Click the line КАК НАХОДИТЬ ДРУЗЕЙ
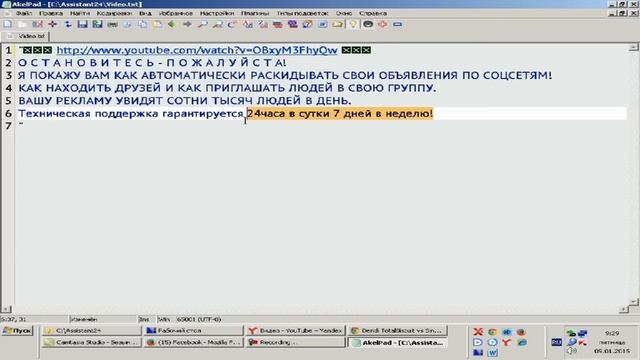Viewport: 640px width, 360px height. (227, 88)
